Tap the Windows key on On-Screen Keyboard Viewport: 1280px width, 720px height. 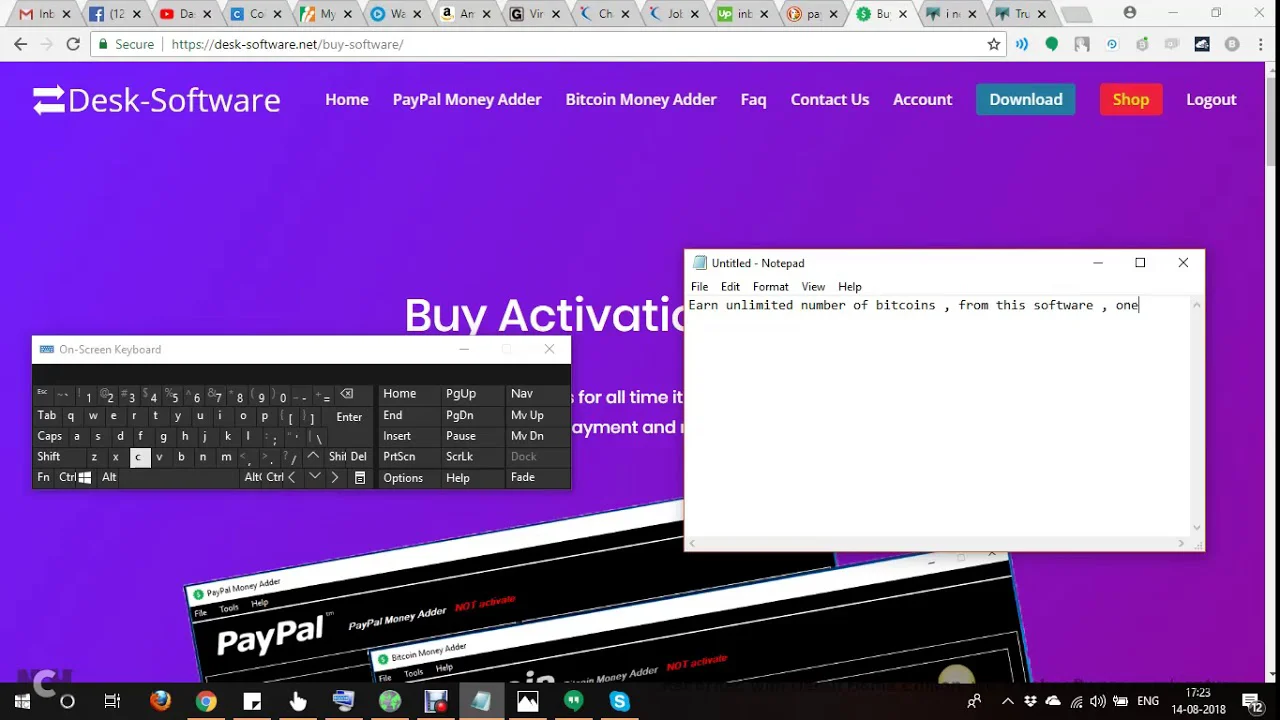coord(85,477)
